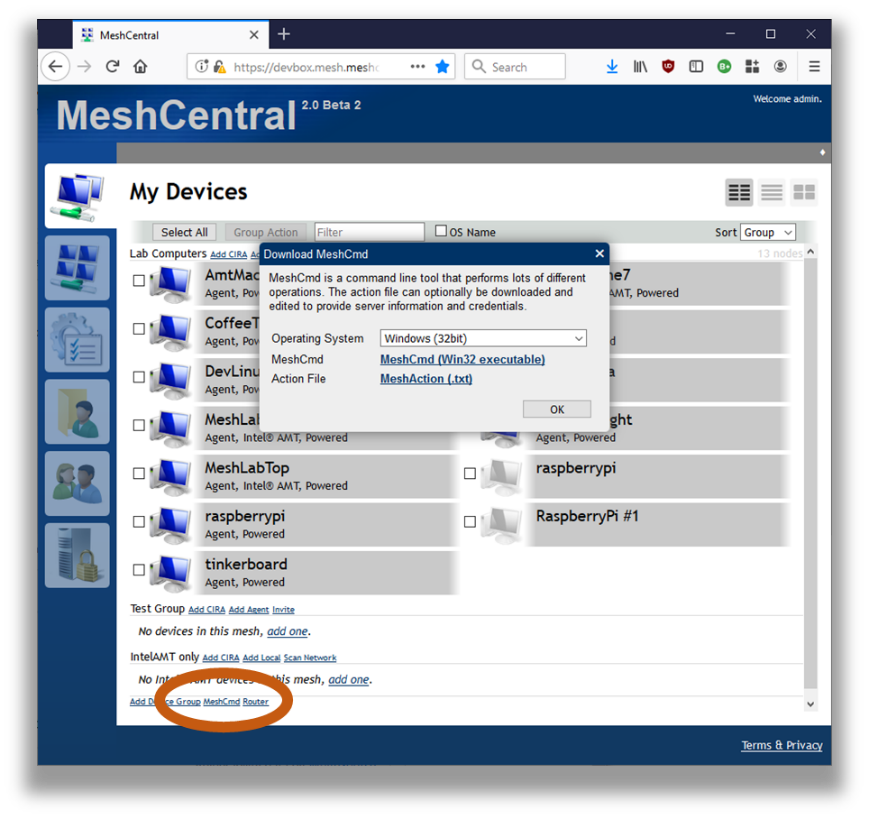Open the My Users sidebar icon
Viewport: 869px width, 819px height.
click(x=77, y=484)
